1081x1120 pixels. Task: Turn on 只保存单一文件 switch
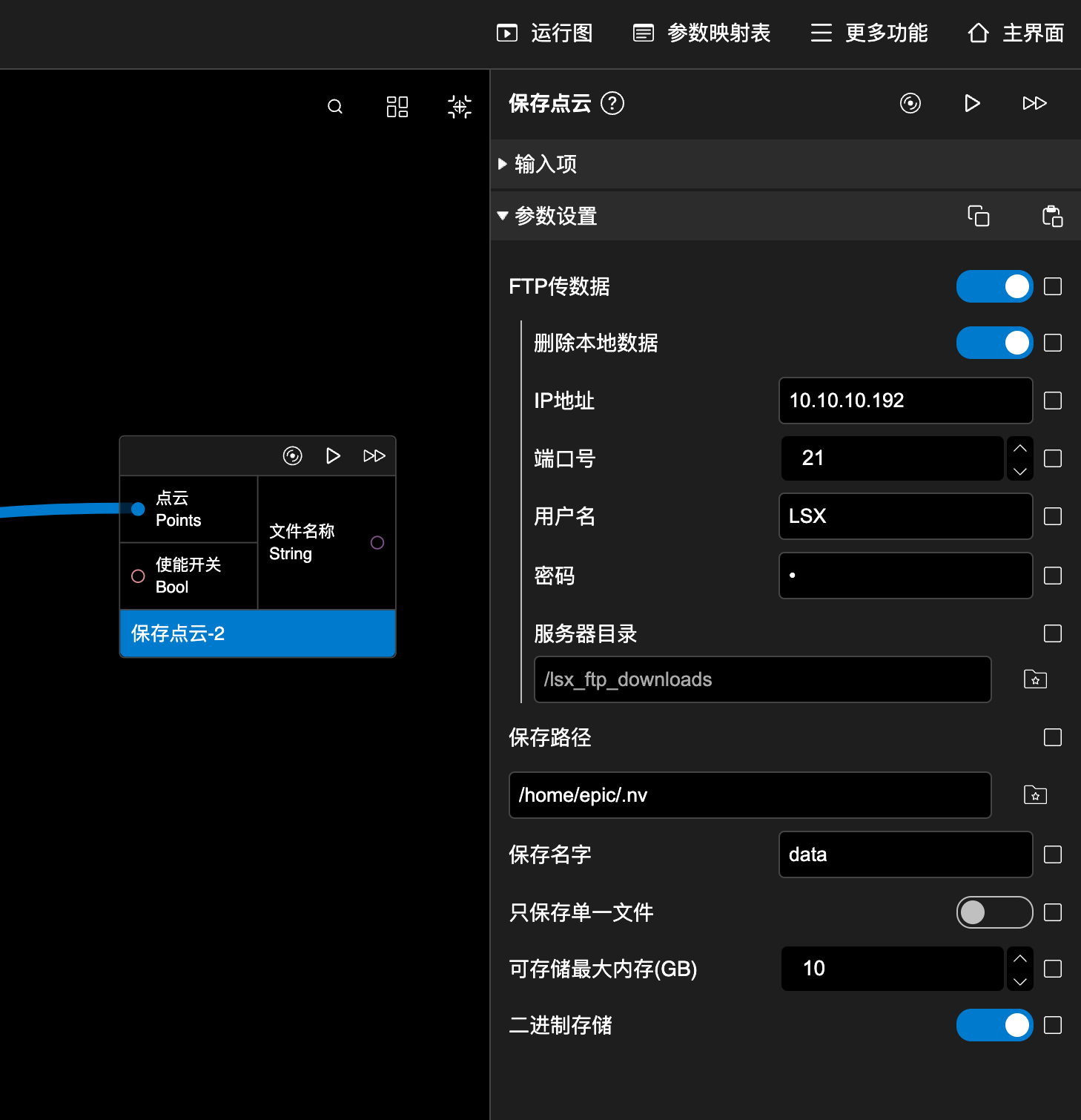pyautogui.click(x=994, y=912)
